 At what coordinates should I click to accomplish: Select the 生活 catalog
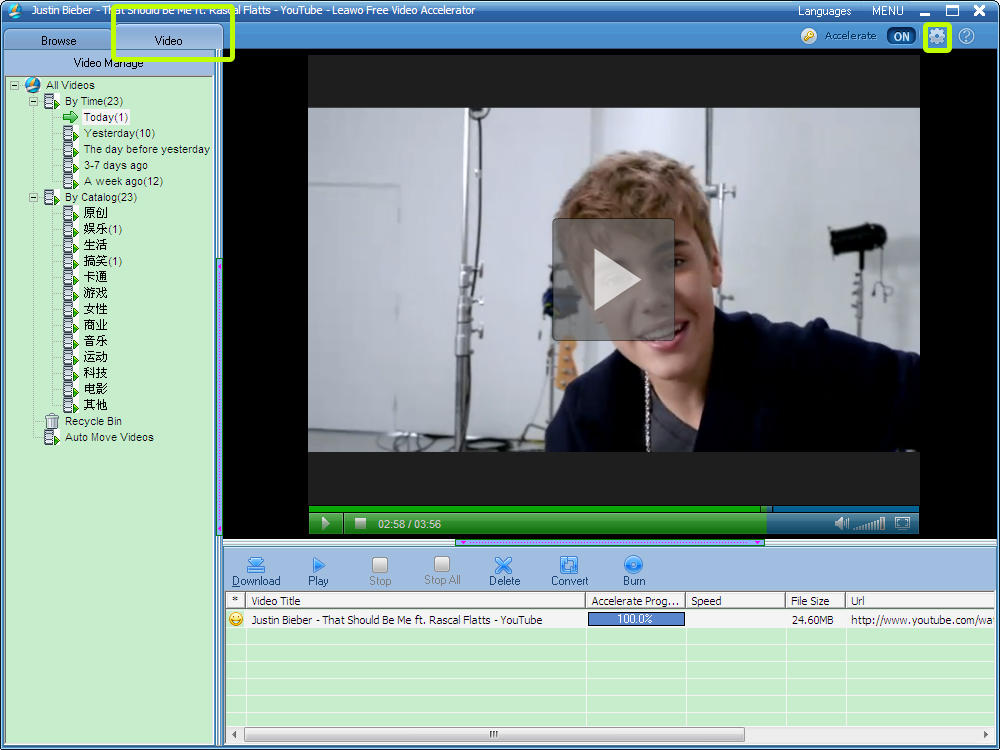[x=96, y=245]
